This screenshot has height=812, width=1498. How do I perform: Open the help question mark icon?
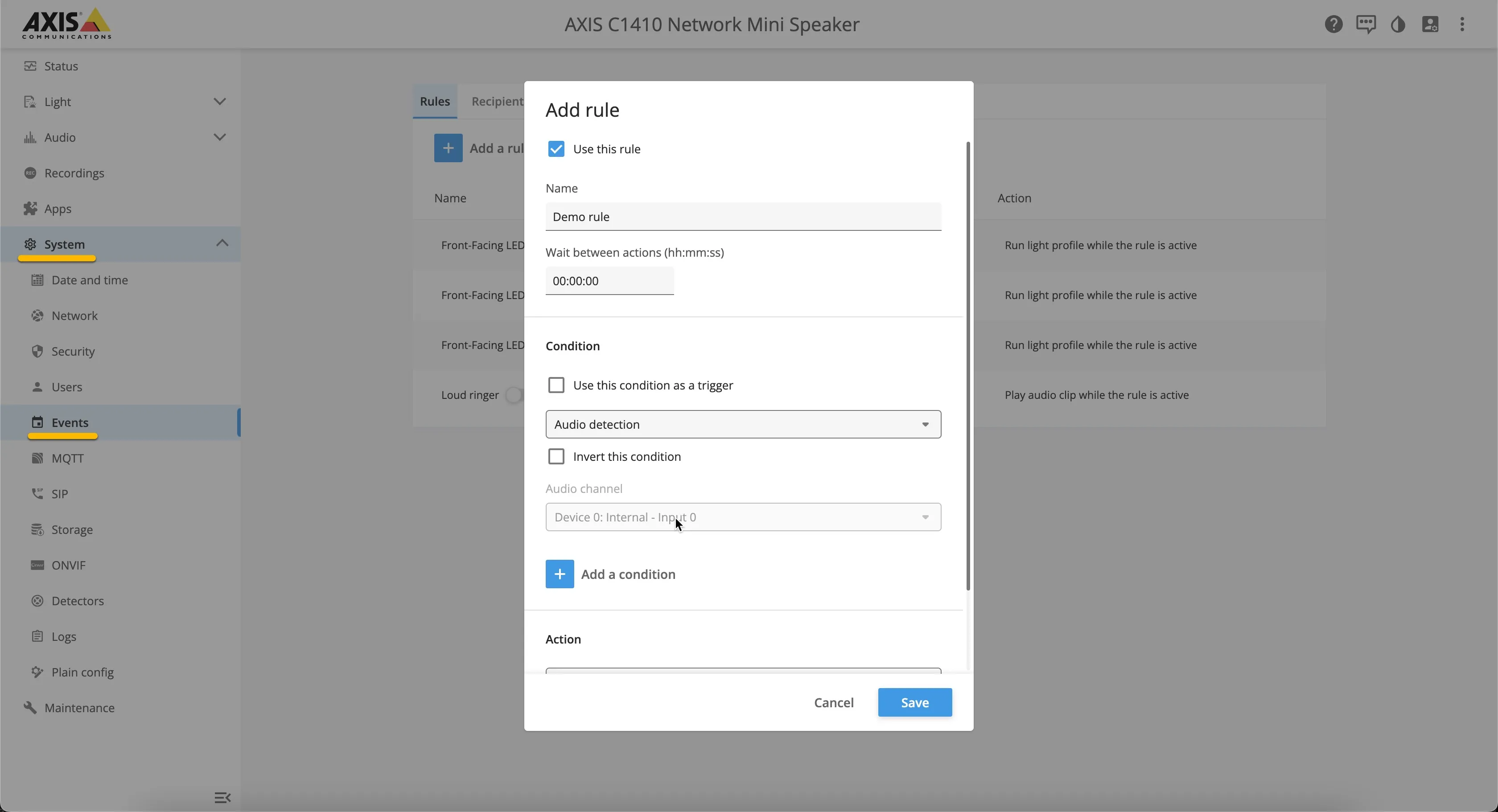pyautogui.click(x=1333, y=25)
